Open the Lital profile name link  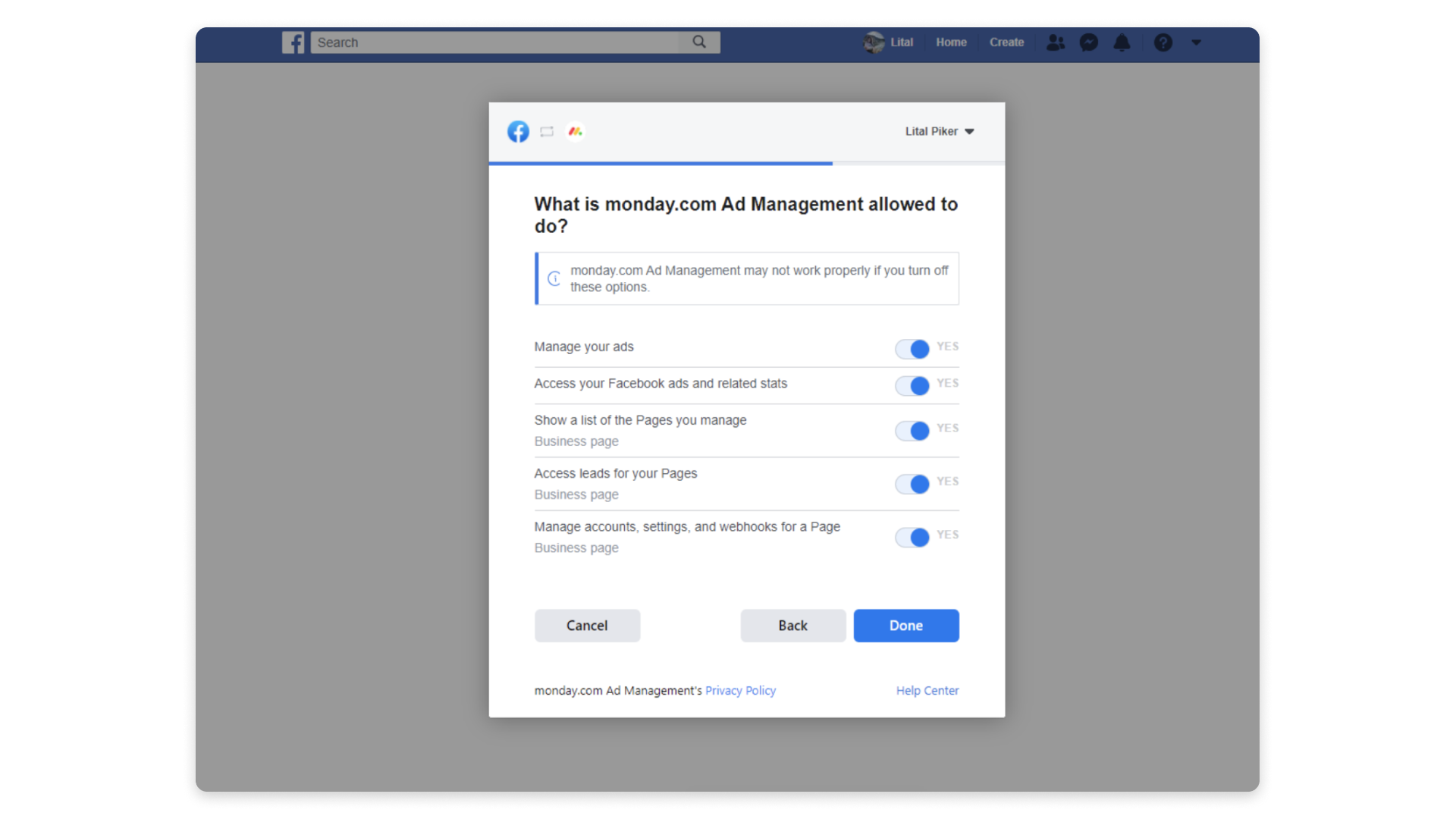(x=901, y=42)
